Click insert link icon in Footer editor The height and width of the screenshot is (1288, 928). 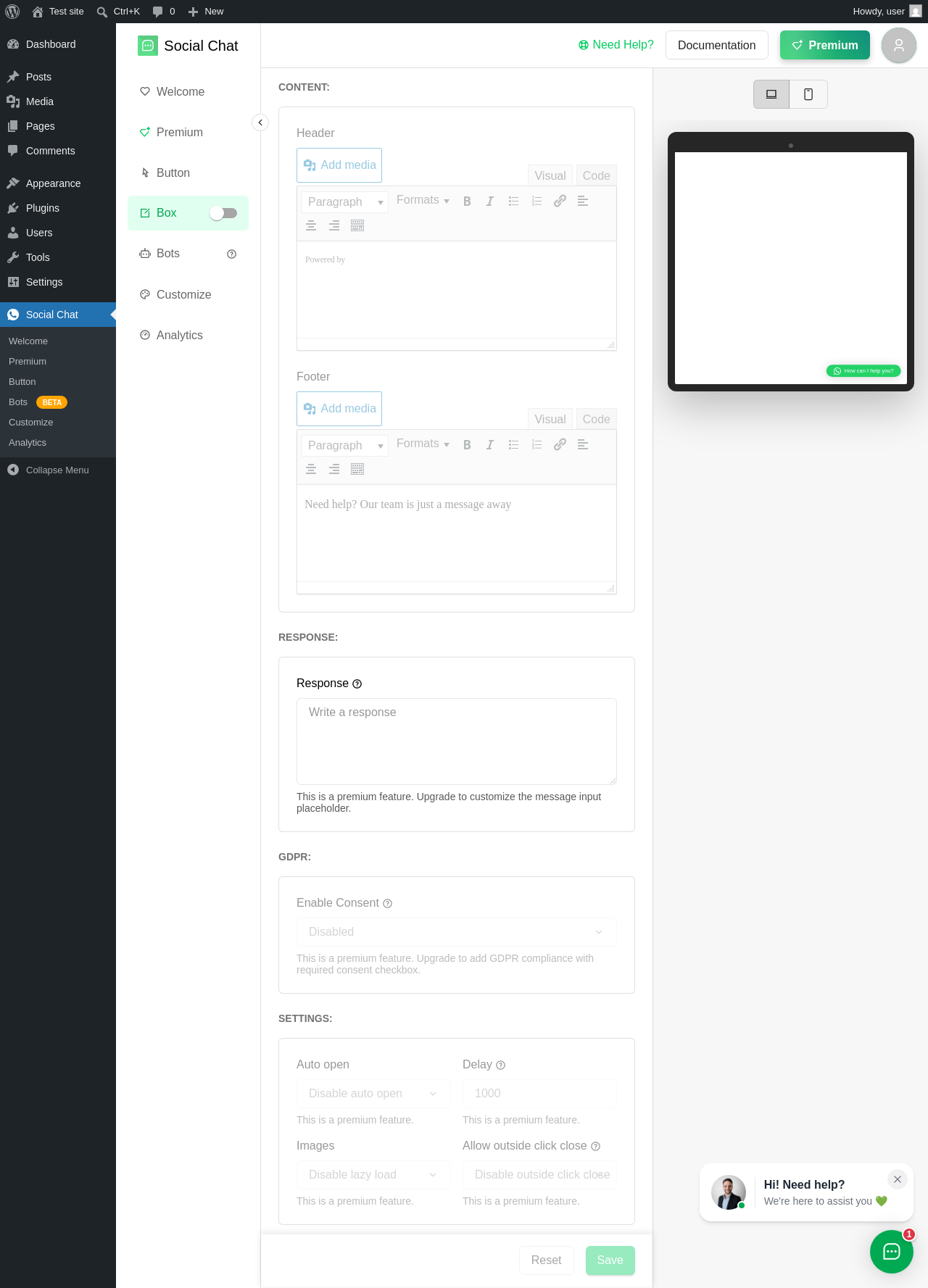pos(560,445)
